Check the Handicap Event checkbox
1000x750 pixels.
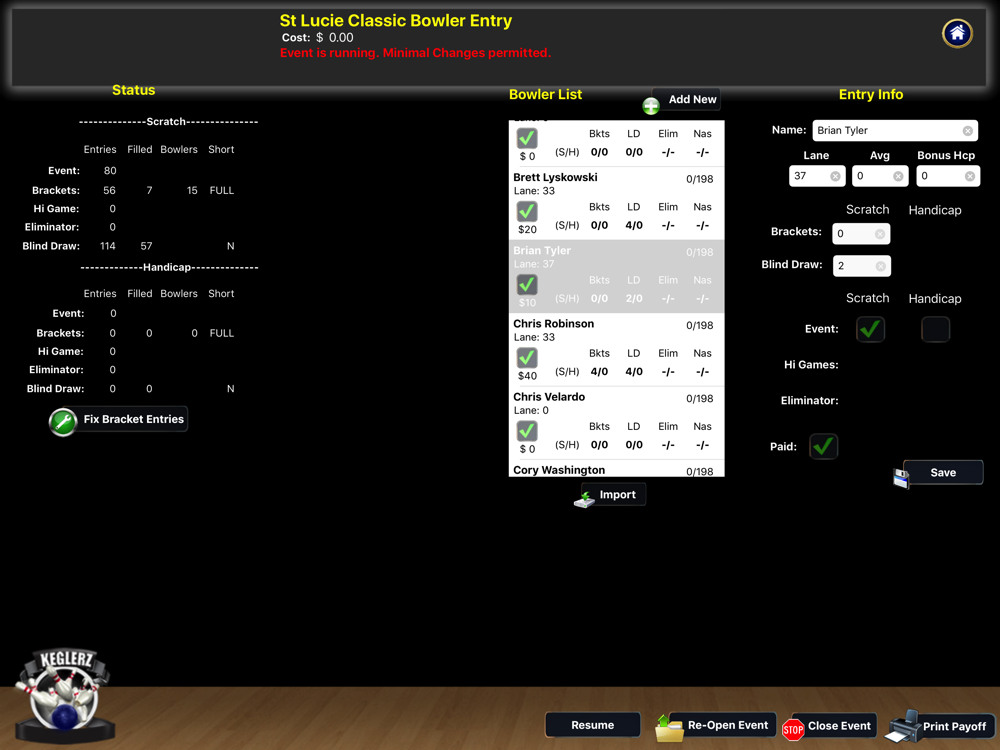[x=936, y=329]
